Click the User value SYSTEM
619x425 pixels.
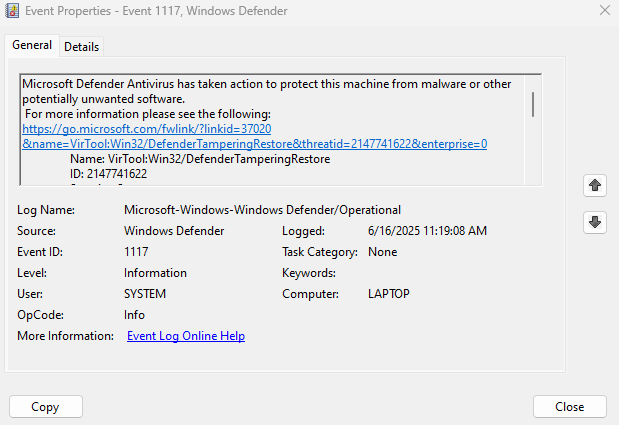point(145,294)
